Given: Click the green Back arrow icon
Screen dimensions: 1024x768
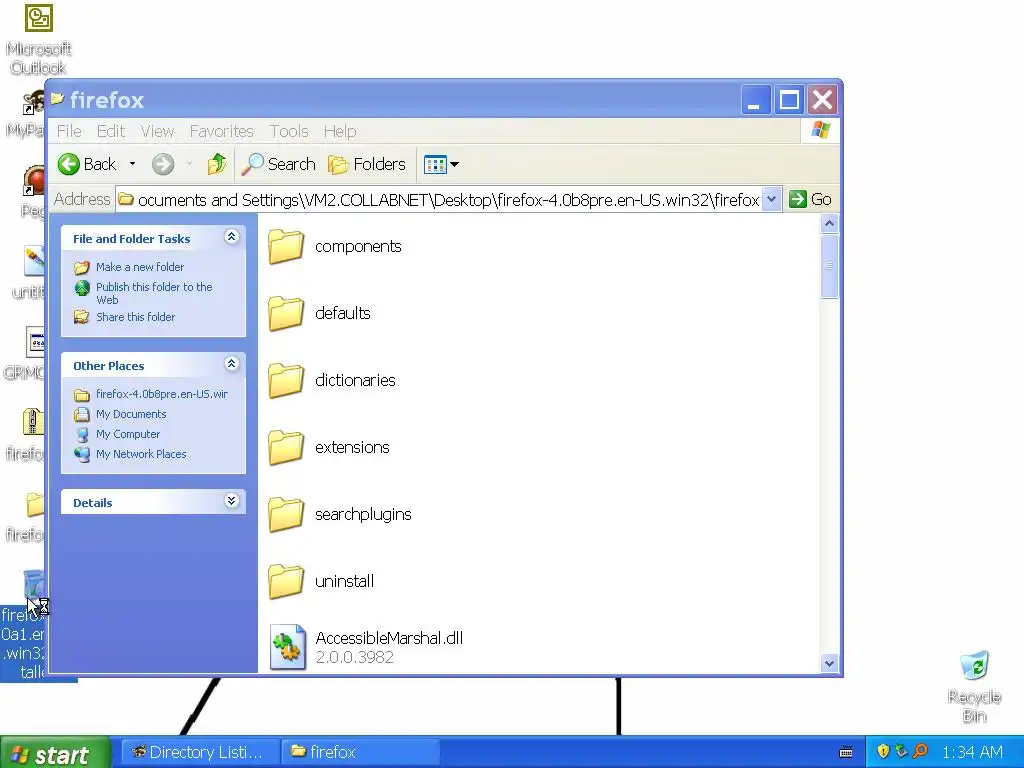Looking at the screenshot, I should (69, 164).
